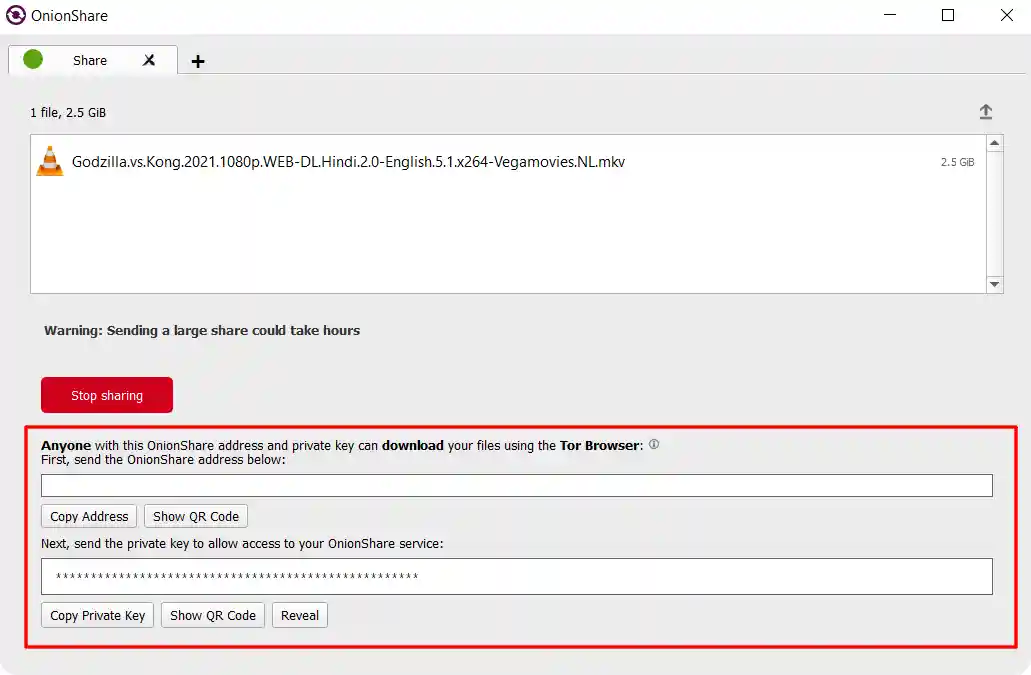This screenshot has height=675, width=1031.
Task: Click the green server status indicator
Action: (32, 60)
